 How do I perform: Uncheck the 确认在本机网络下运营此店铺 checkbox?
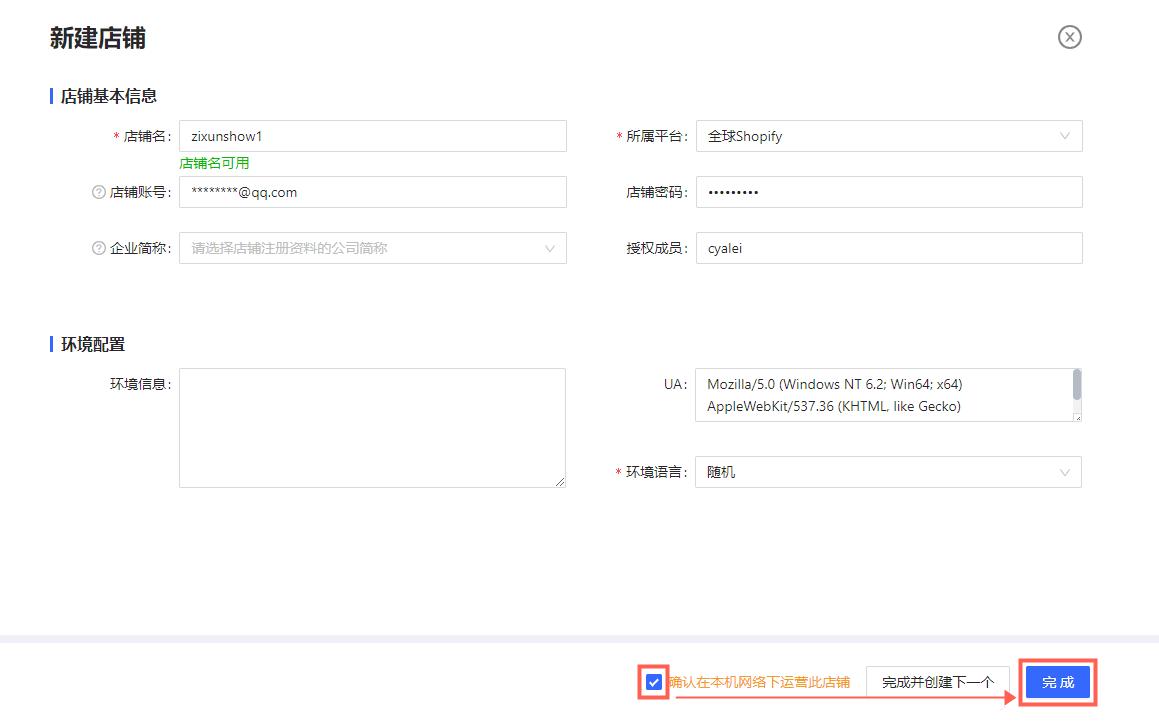coord(654,682)
